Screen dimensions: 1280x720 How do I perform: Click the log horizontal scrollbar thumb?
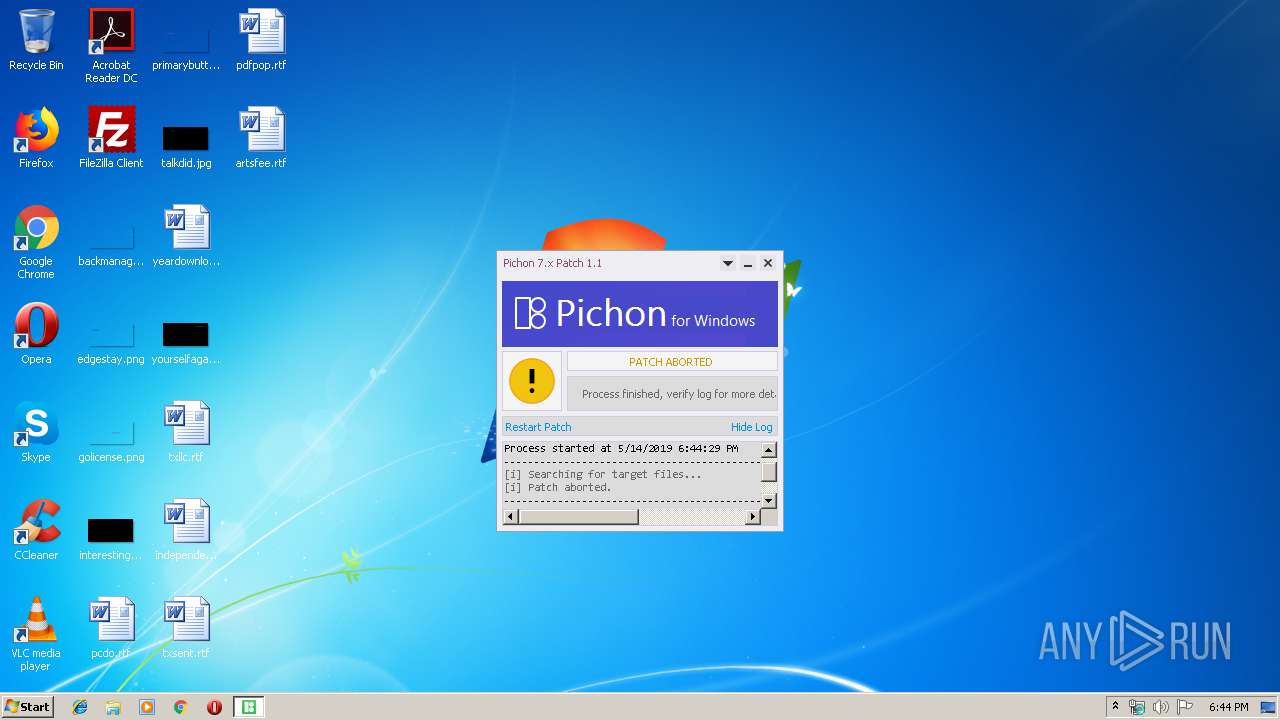(x=578, y=517)
